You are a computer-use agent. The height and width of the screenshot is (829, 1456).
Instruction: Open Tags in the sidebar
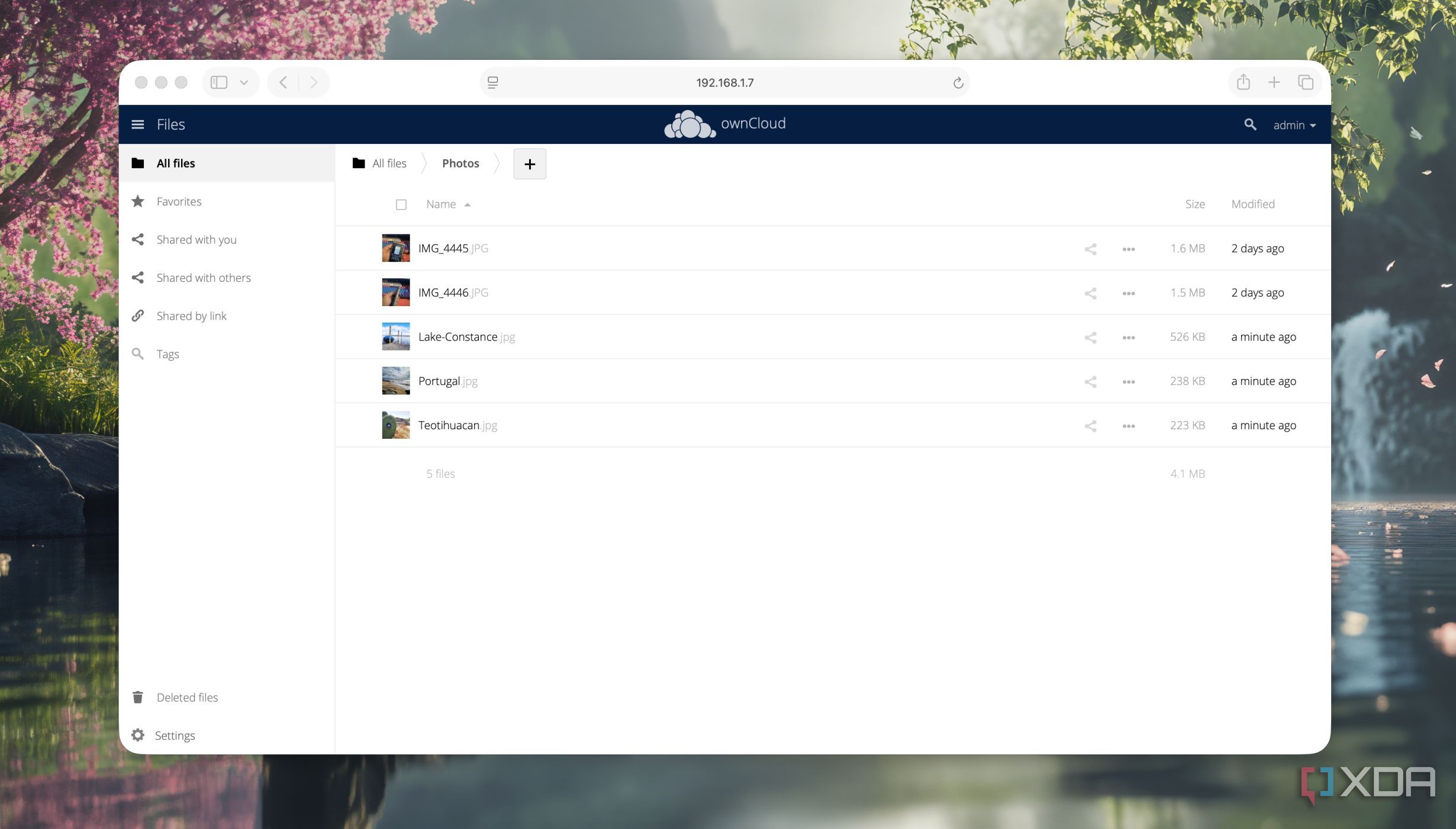click(227, 354)
